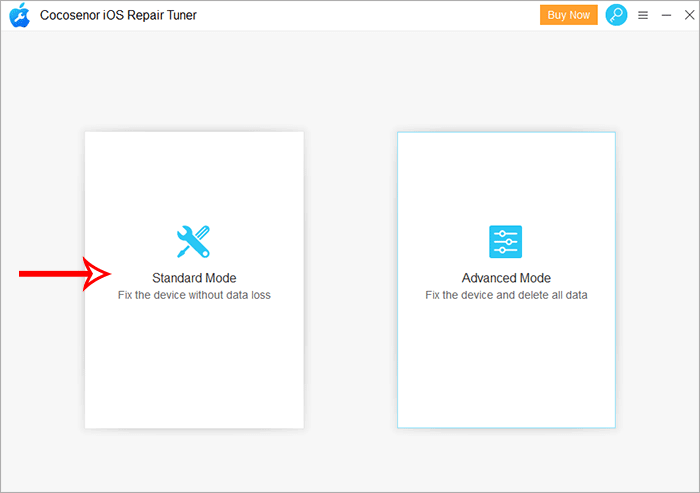
Task: Click the Cocosenor apple wrench logo
Action: (x=20, y=15)
